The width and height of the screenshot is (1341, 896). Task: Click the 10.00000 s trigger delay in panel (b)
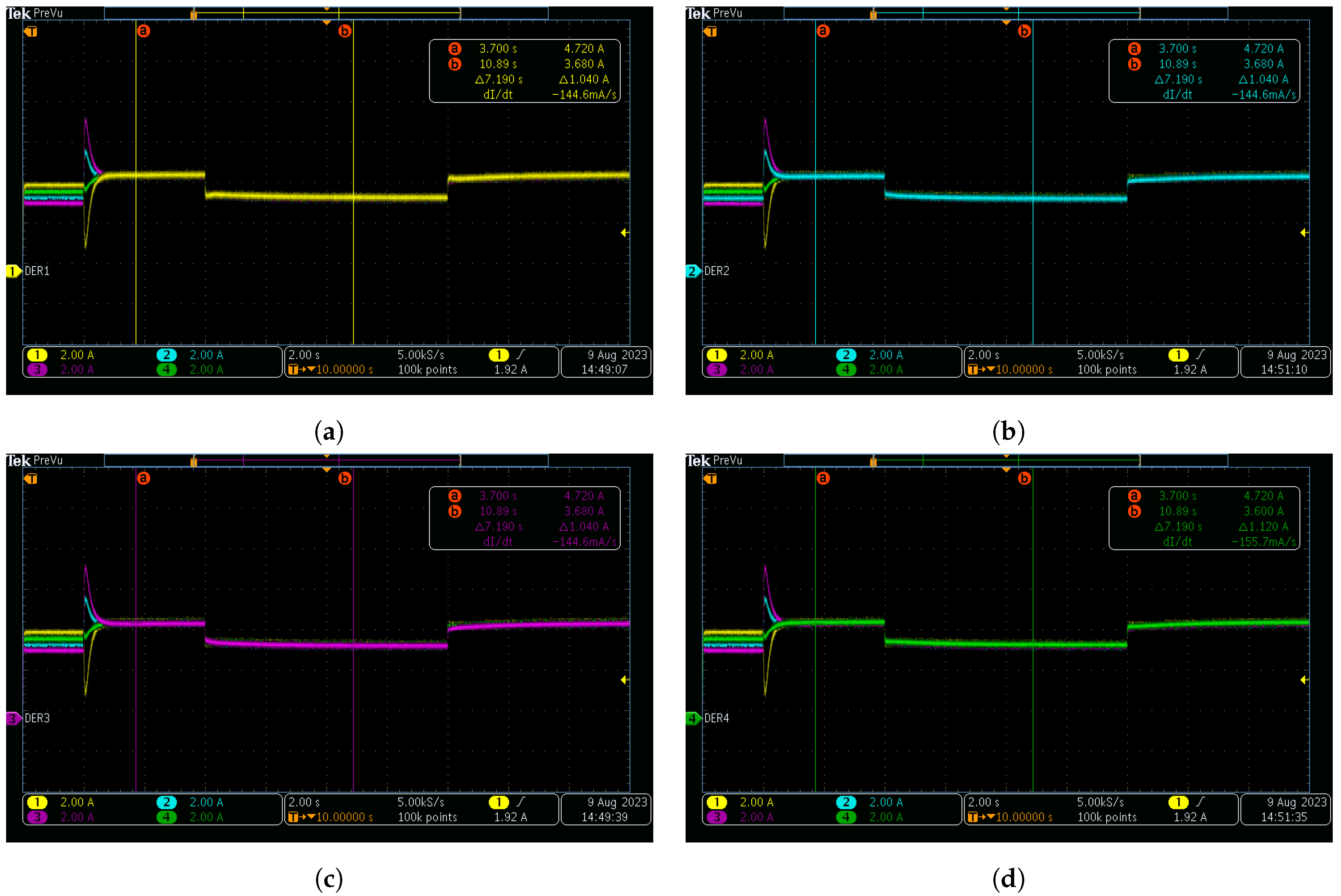(x=1024, y=370)
